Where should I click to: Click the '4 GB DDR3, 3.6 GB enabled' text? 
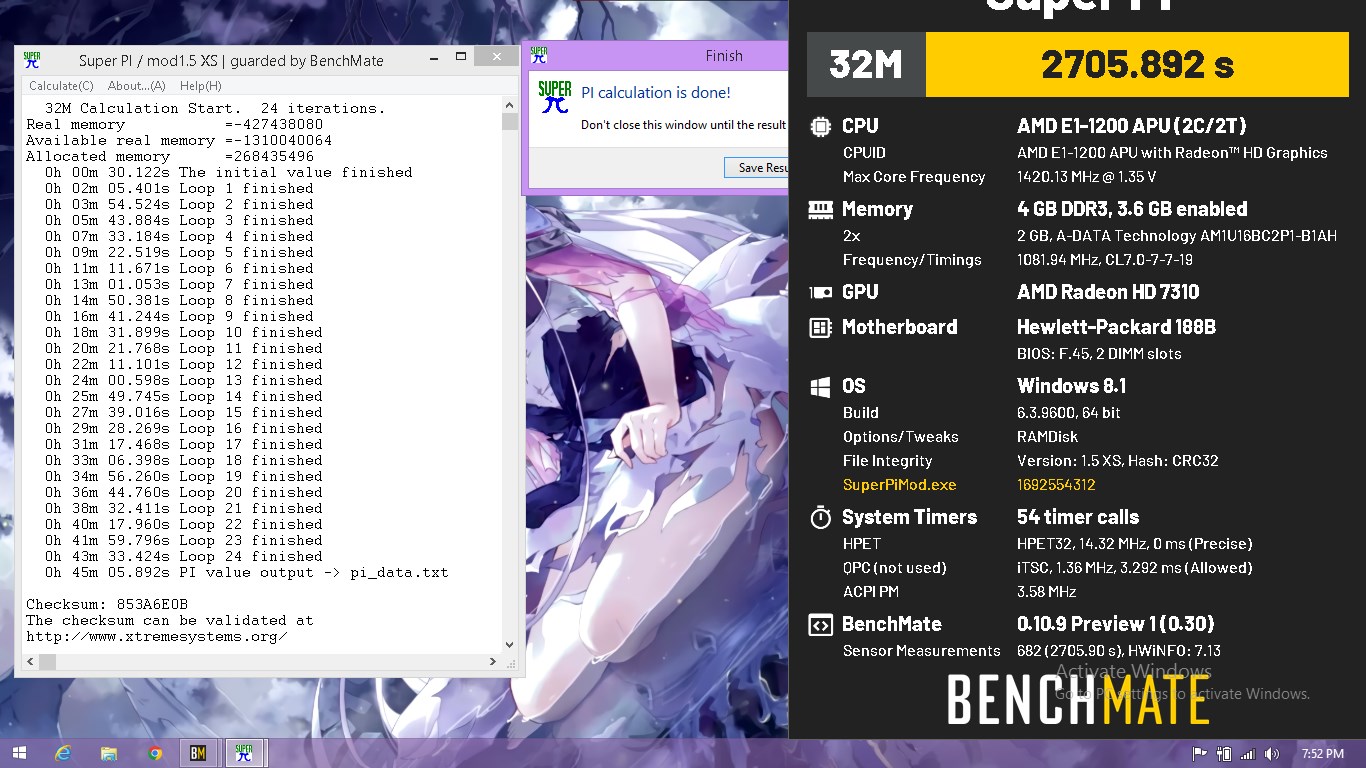[1132, 209]
